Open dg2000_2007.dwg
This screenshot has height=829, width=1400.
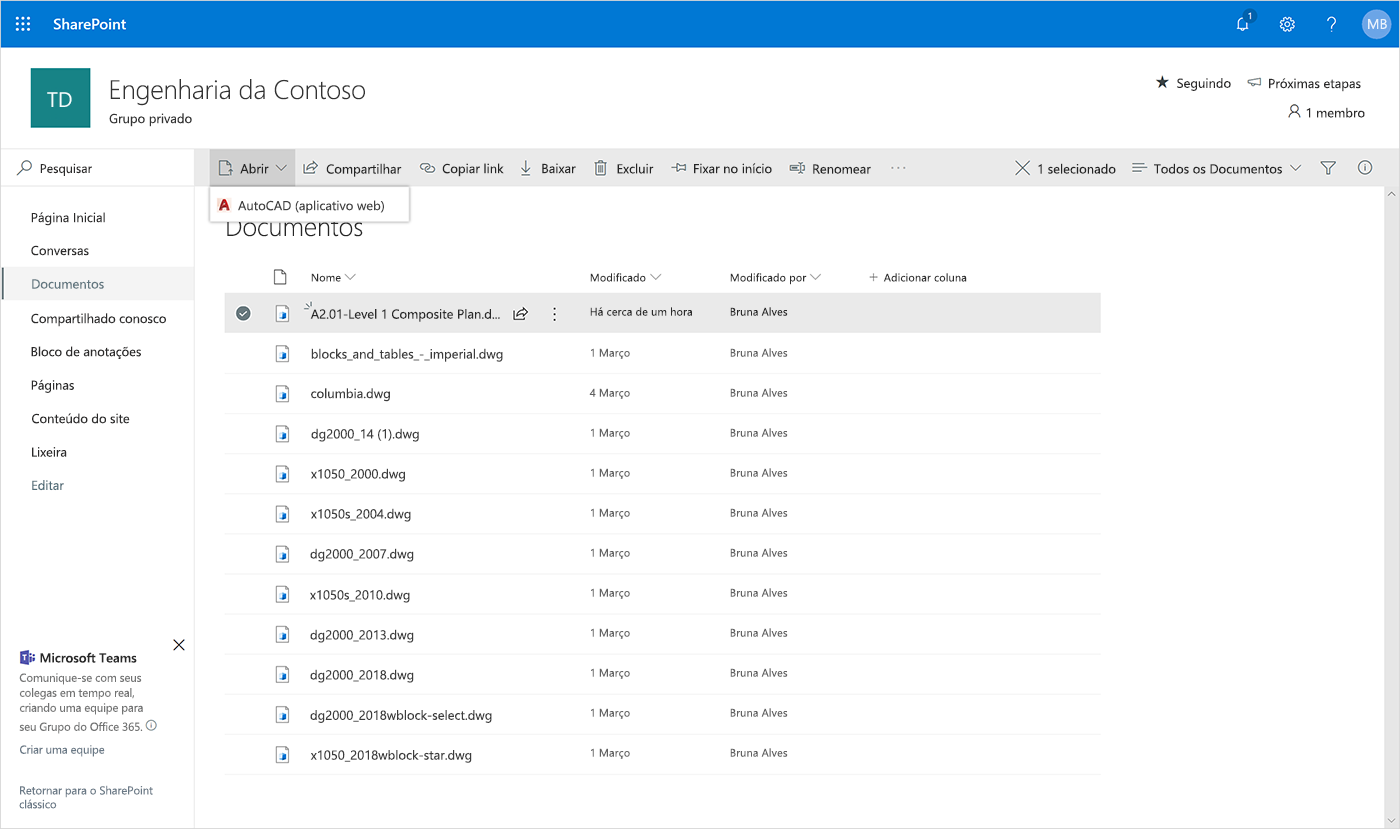[362, 553]
